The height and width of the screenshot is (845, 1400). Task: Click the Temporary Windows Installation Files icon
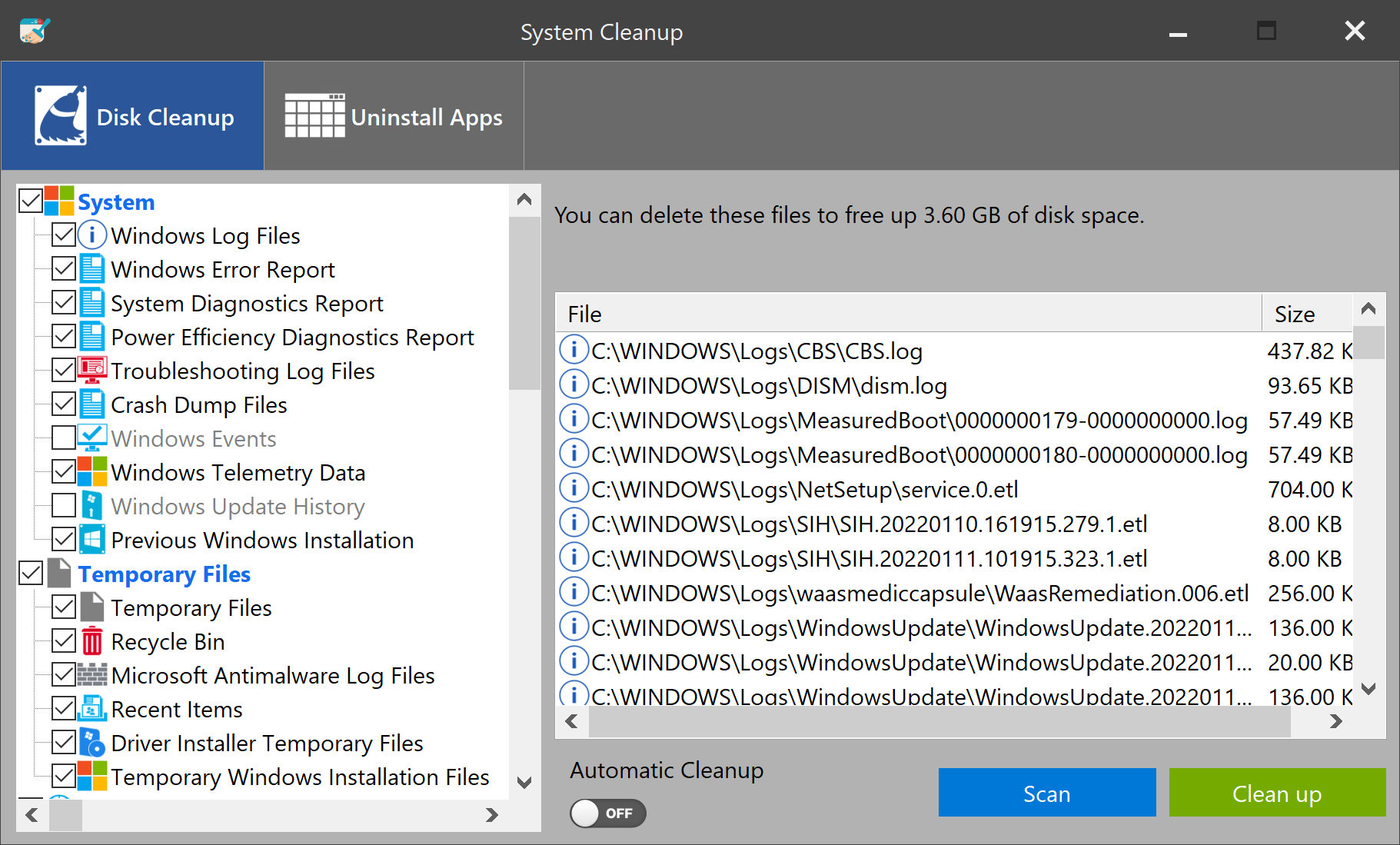click(x=92, y=777)
